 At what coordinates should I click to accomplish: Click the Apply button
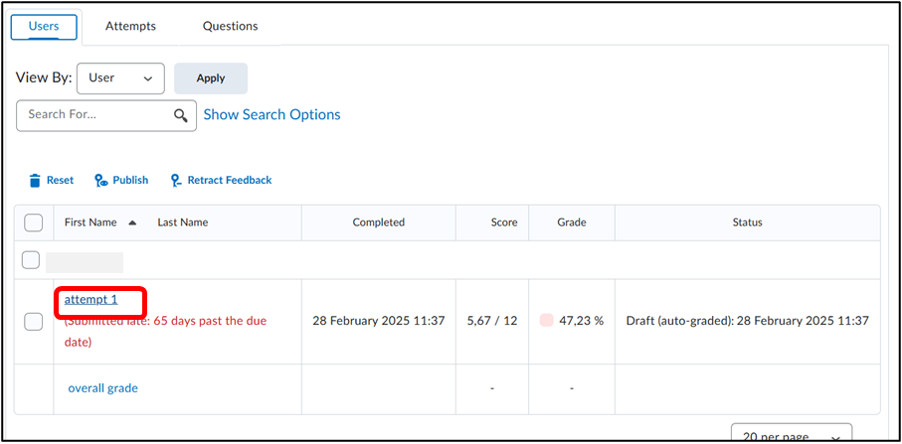(x=211, y=78)
